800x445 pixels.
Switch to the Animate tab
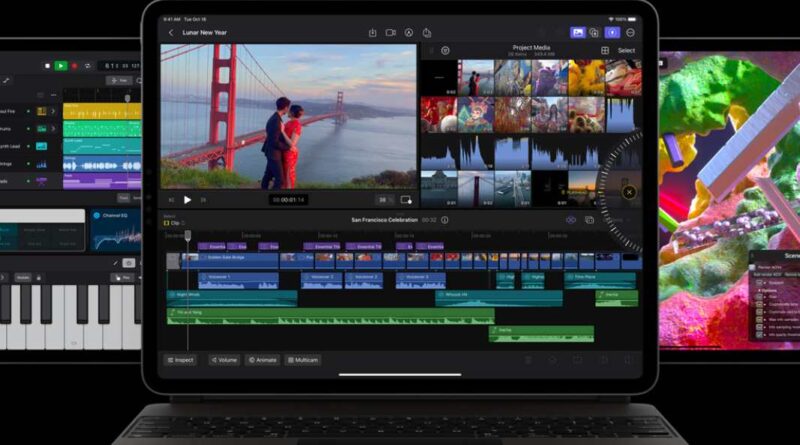point(263,360)
